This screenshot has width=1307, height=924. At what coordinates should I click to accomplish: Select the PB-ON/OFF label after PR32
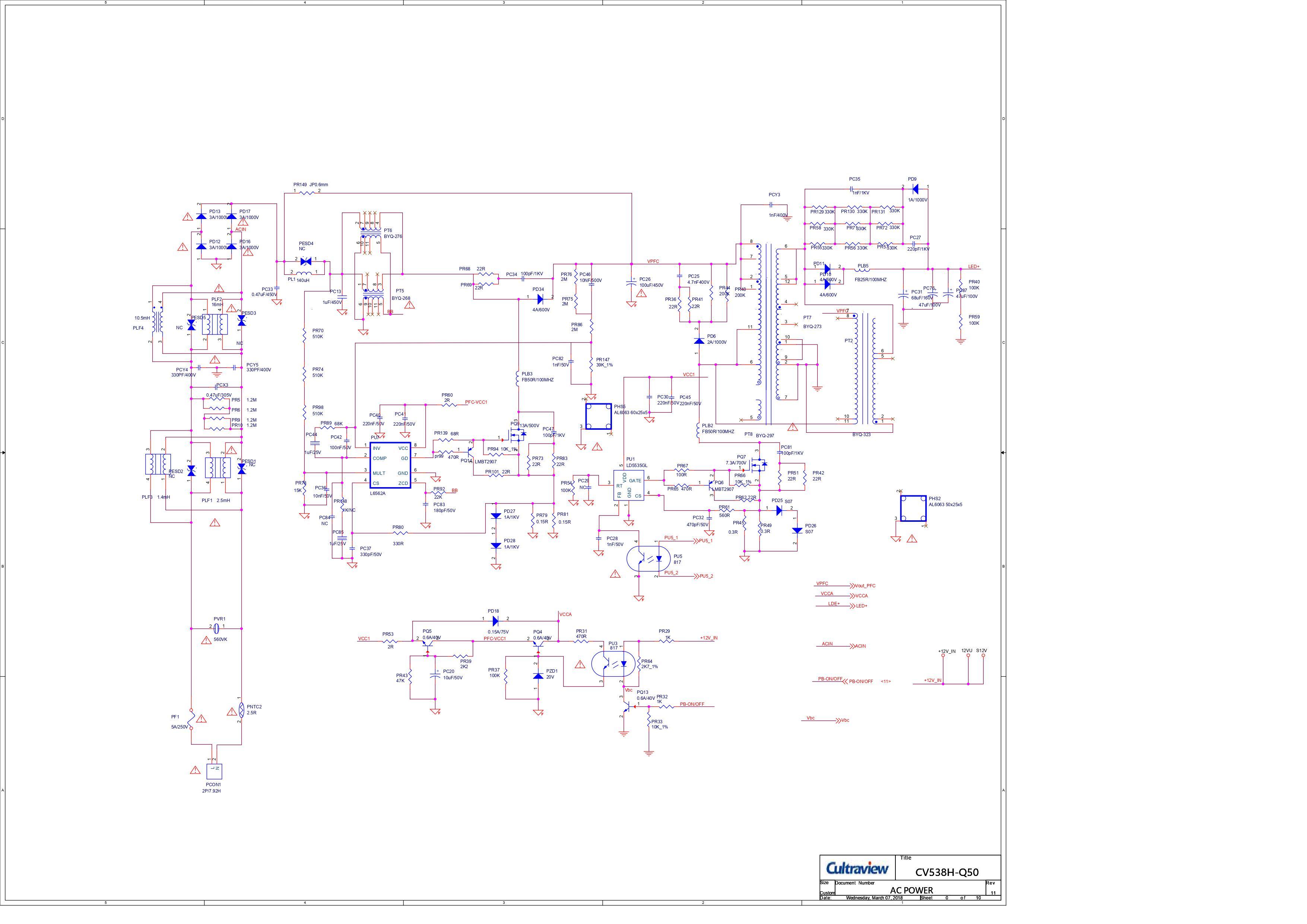click(x=692, y=704)
